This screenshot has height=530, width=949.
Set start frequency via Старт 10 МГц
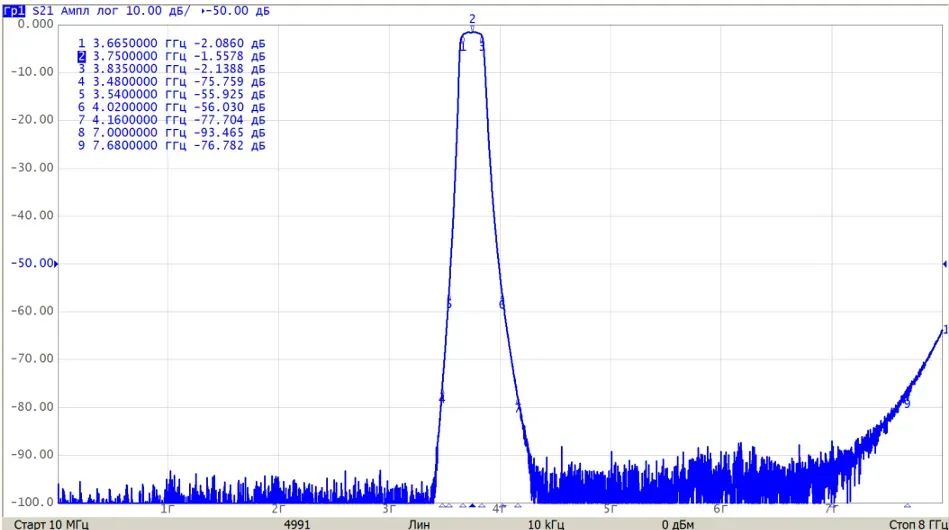(x=51, y=524)
